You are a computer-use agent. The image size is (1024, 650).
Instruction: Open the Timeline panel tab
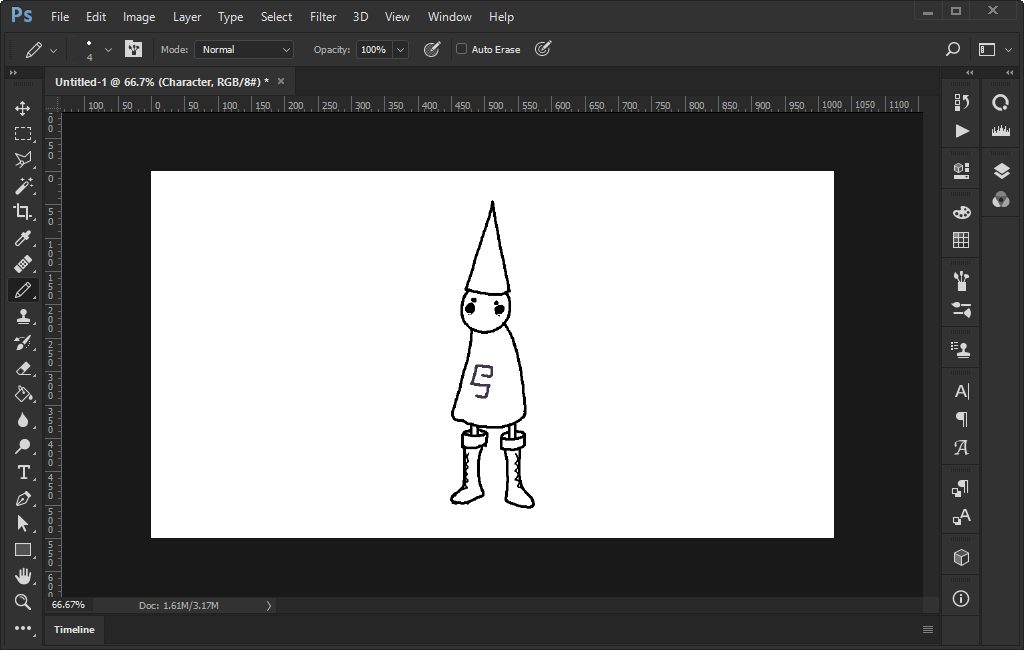[x=74, y=629]
